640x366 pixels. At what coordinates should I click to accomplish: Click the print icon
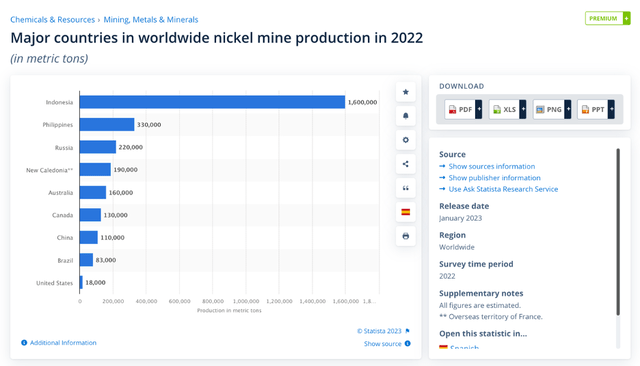pos(405,236)
